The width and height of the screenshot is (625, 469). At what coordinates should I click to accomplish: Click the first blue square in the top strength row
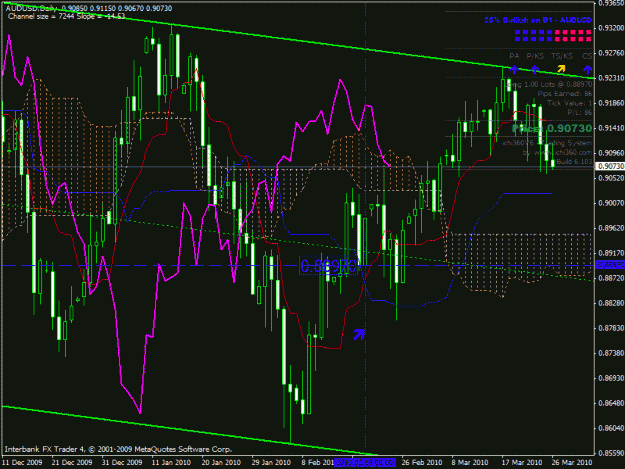pos(517,32)
